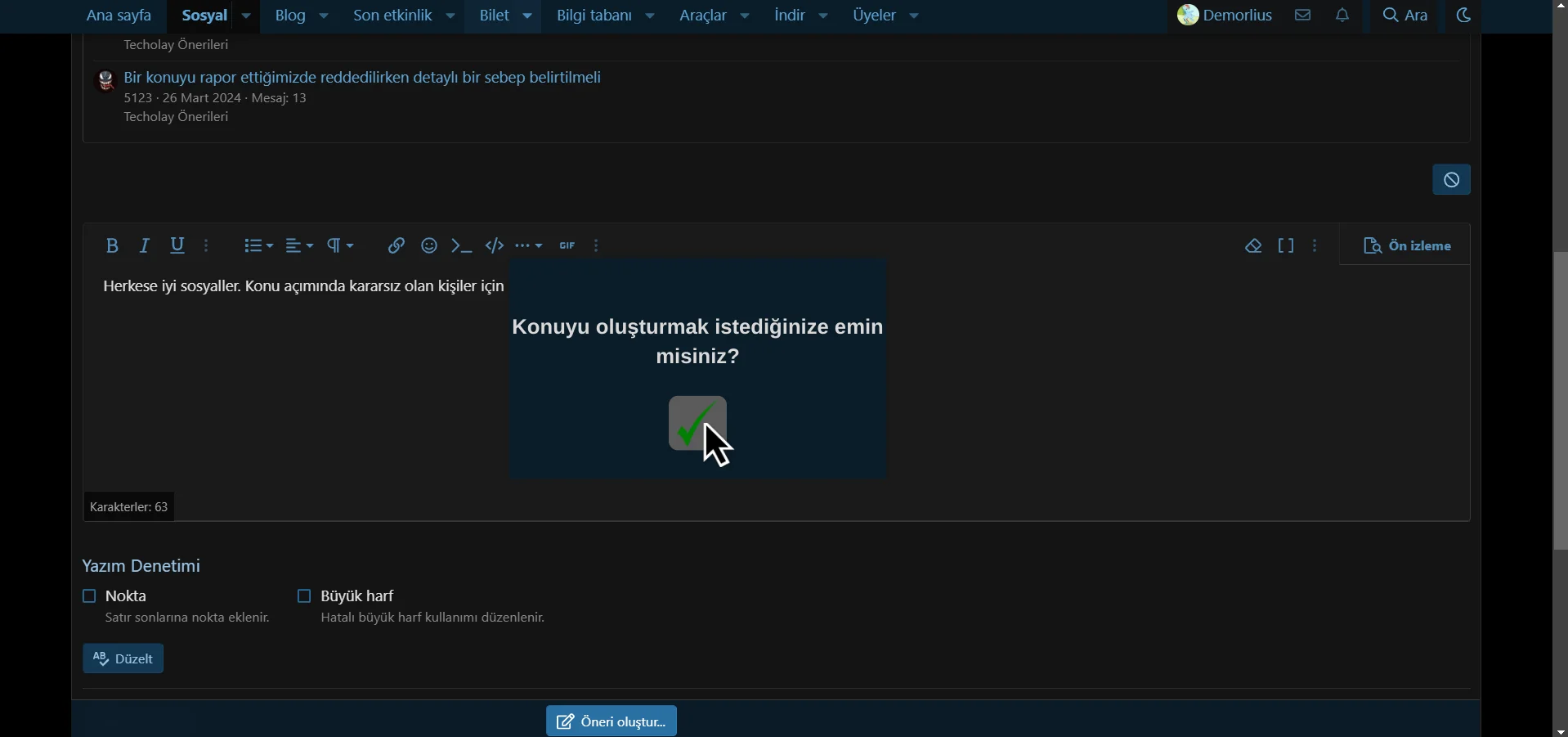Open the text alignment dropdown

pyautogui.click(x=300, y=246)
